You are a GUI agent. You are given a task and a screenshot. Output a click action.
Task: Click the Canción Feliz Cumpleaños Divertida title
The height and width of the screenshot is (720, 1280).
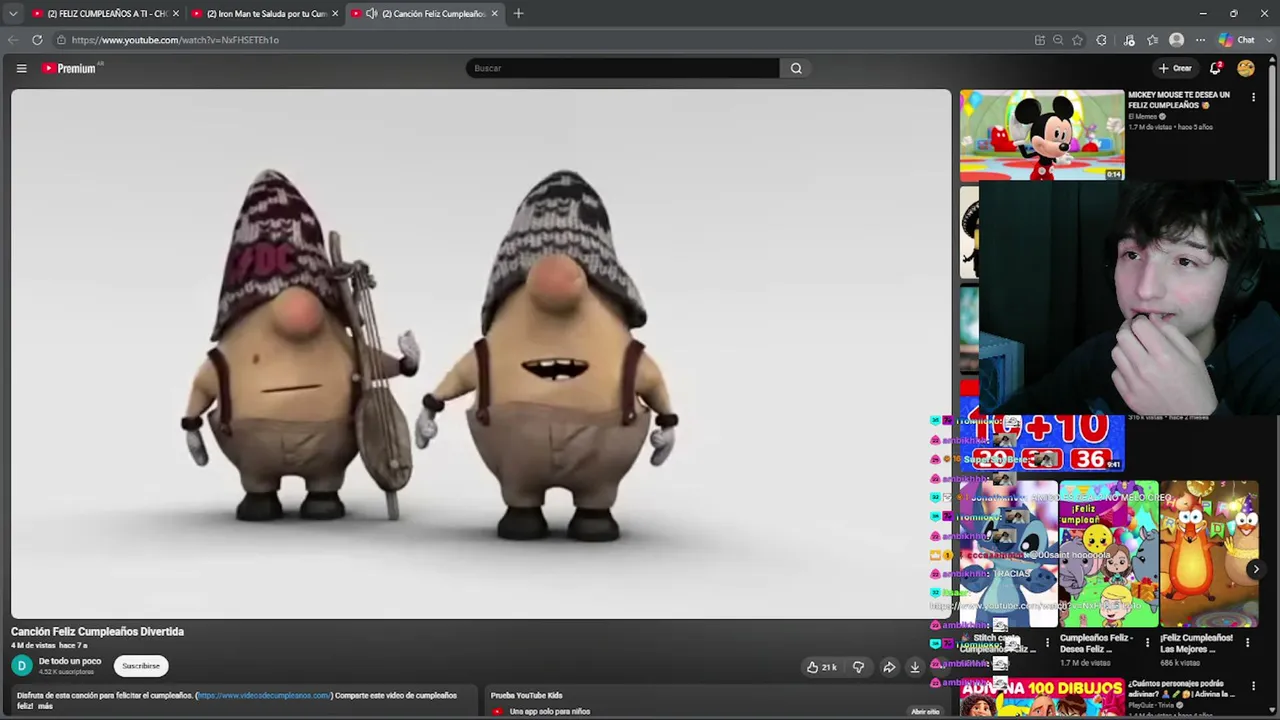pos(98,632)
